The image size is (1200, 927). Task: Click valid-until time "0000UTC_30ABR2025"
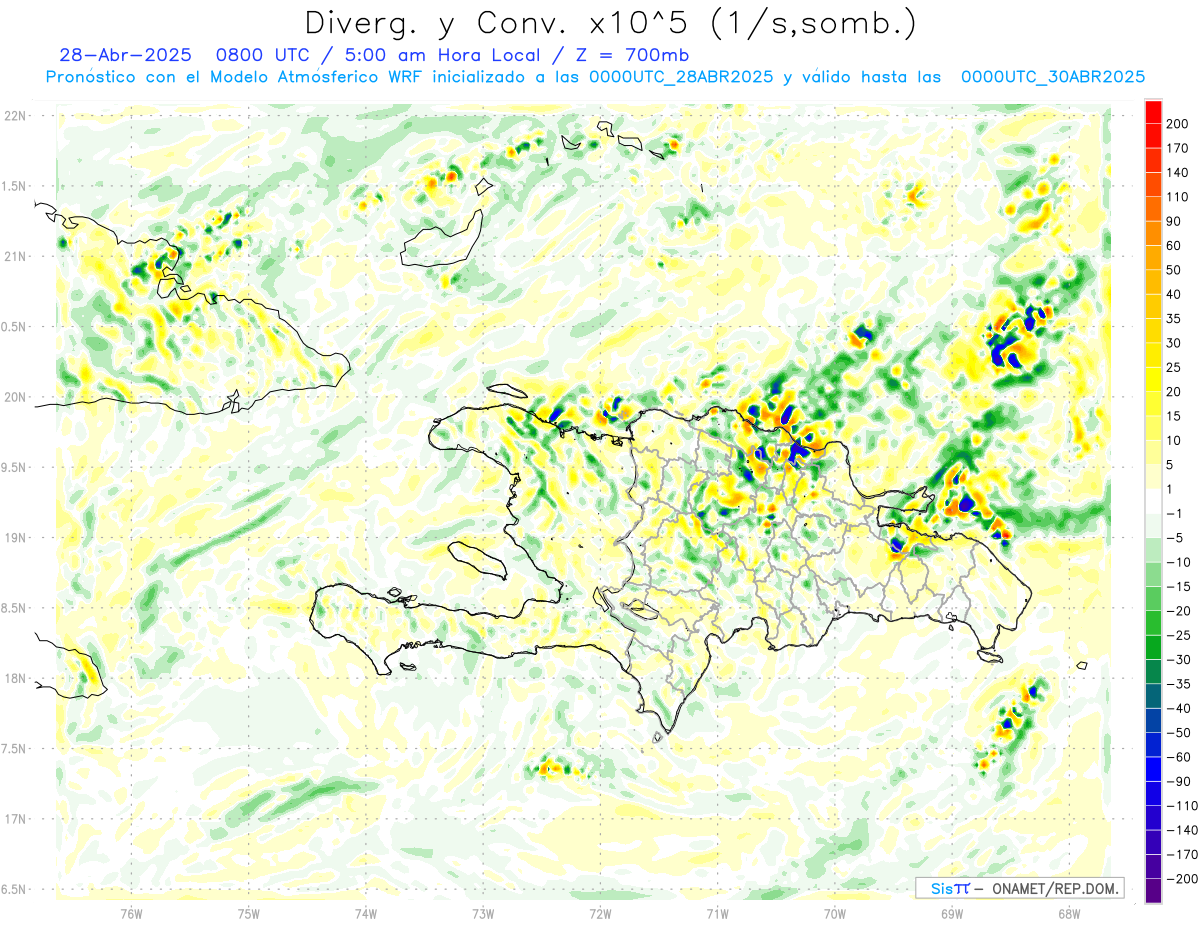point(1052,77)
